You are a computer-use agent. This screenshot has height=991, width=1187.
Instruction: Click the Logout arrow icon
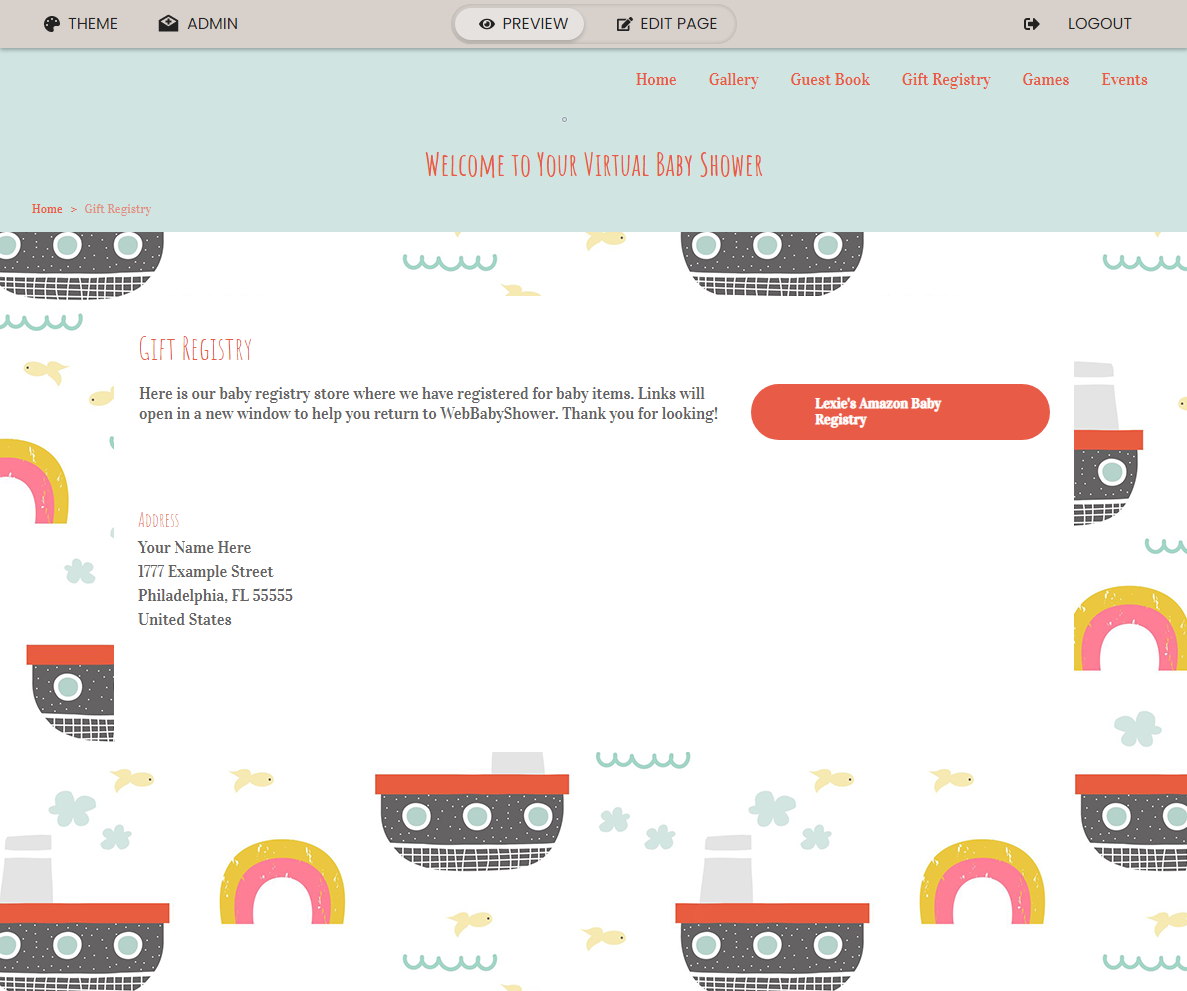pyautogui.click(x=1031, y=24)
